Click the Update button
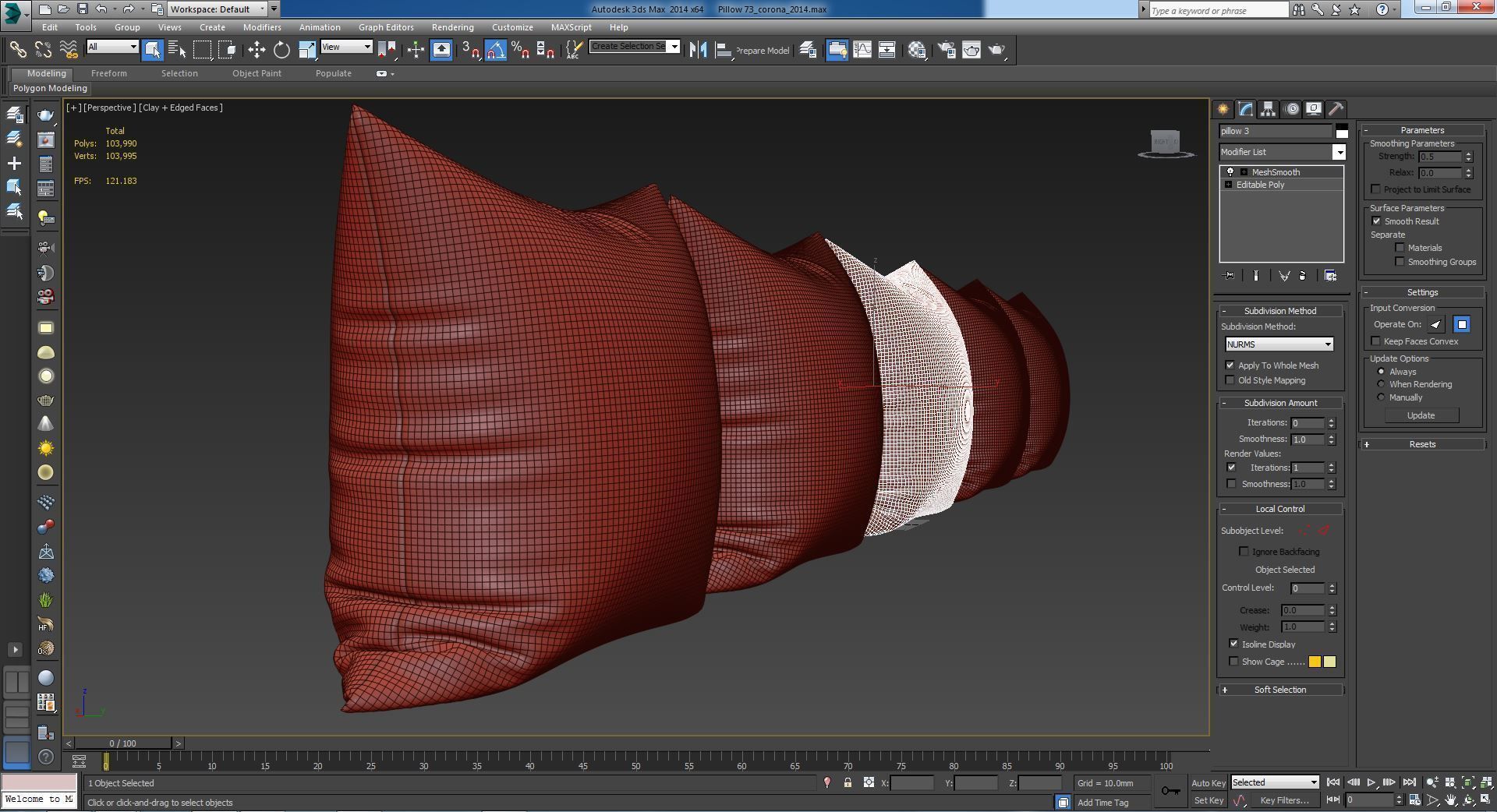The width and height of the screenshot is (1497, 812). pos(1421,415)
